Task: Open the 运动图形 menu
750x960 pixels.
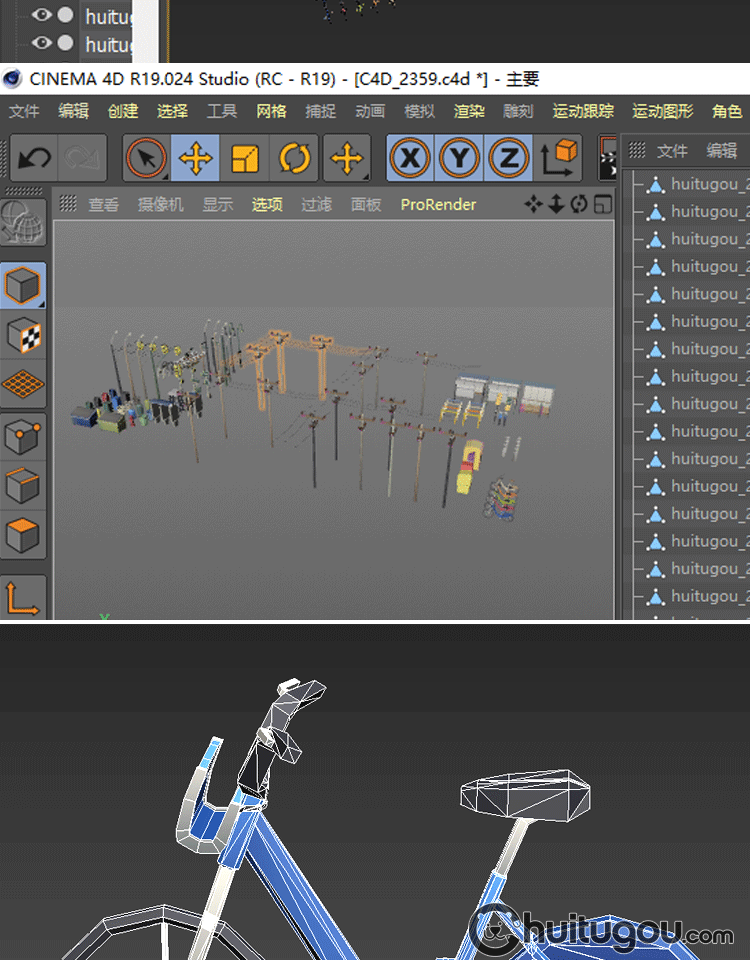Action: coord(662,111)
